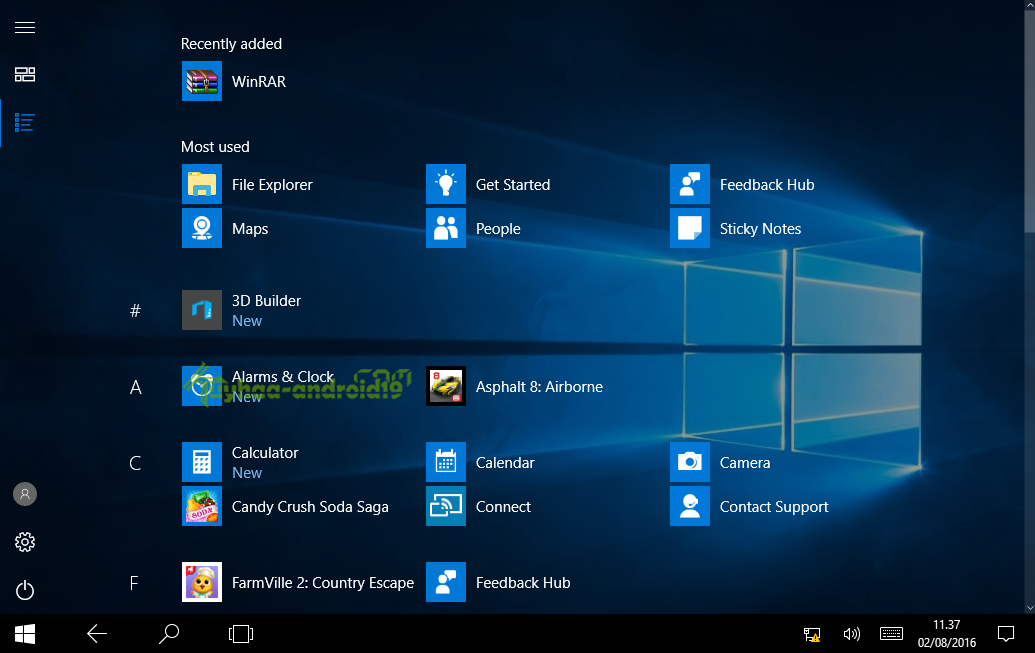Screen dimensions: 1035x653
Task: Open taskbar search
Action: [168, 634]
